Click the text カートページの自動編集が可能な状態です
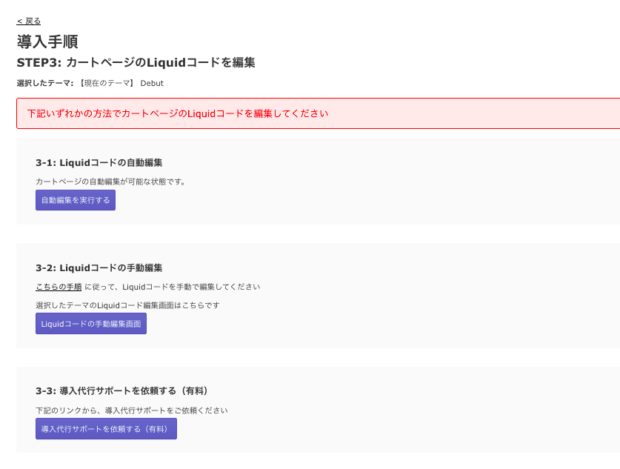This screenshot has height=469, width=620. click(111, 181)
